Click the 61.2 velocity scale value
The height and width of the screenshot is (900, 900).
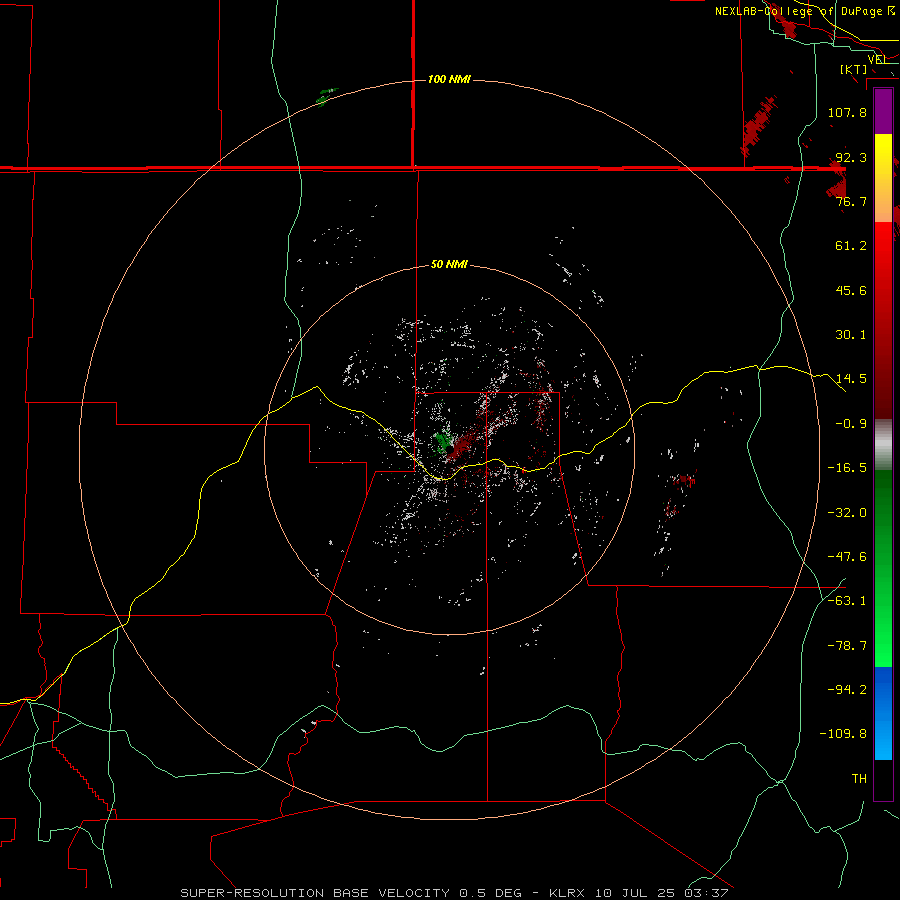851,246
